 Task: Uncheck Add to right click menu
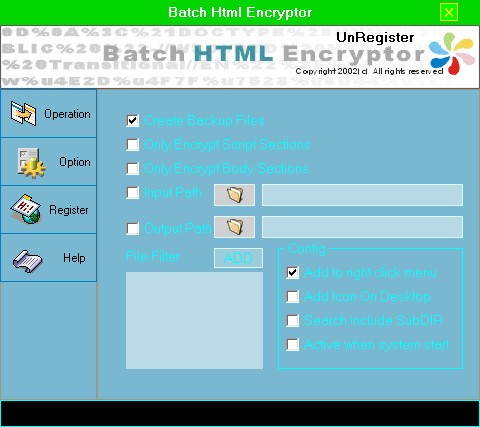point(293,273)
